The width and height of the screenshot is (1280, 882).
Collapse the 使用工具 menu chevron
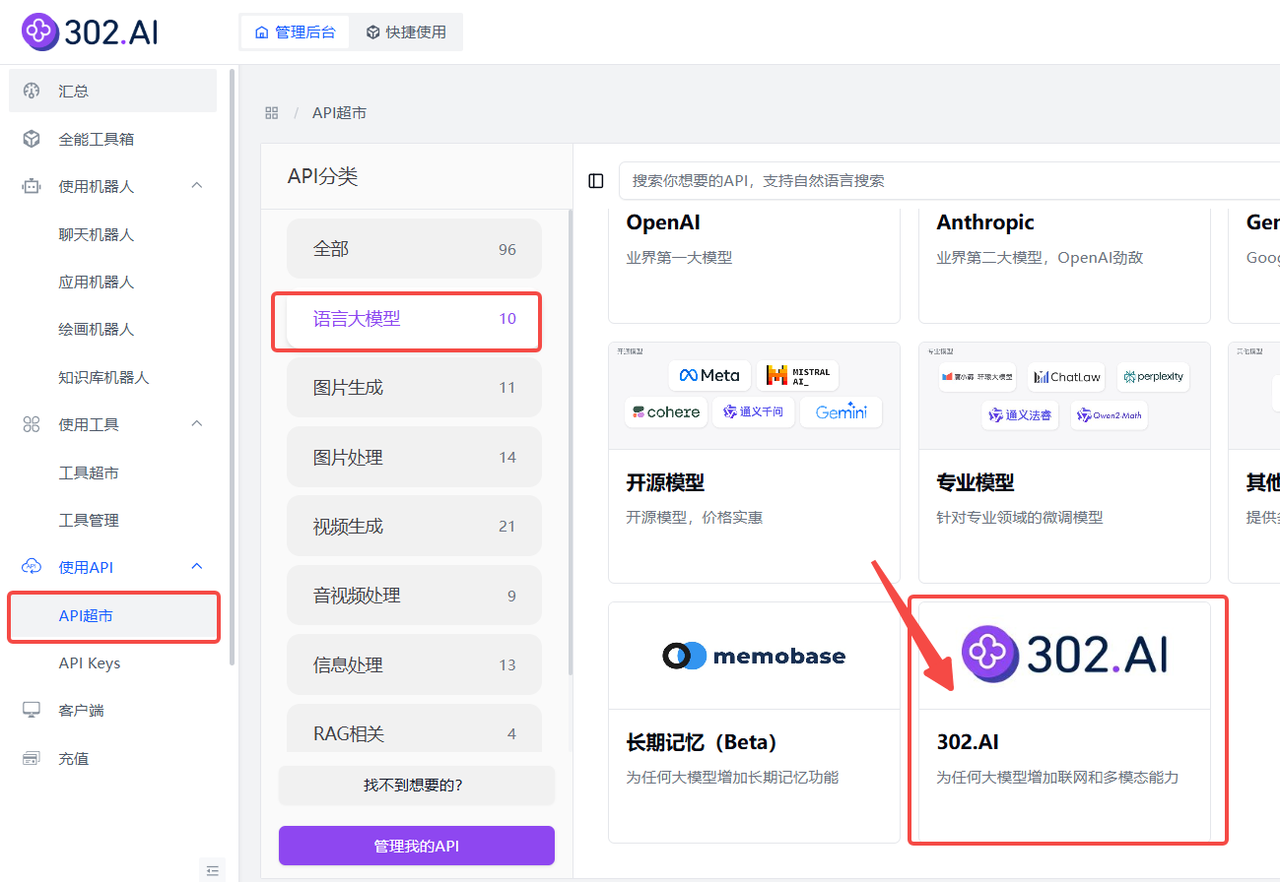197,424
